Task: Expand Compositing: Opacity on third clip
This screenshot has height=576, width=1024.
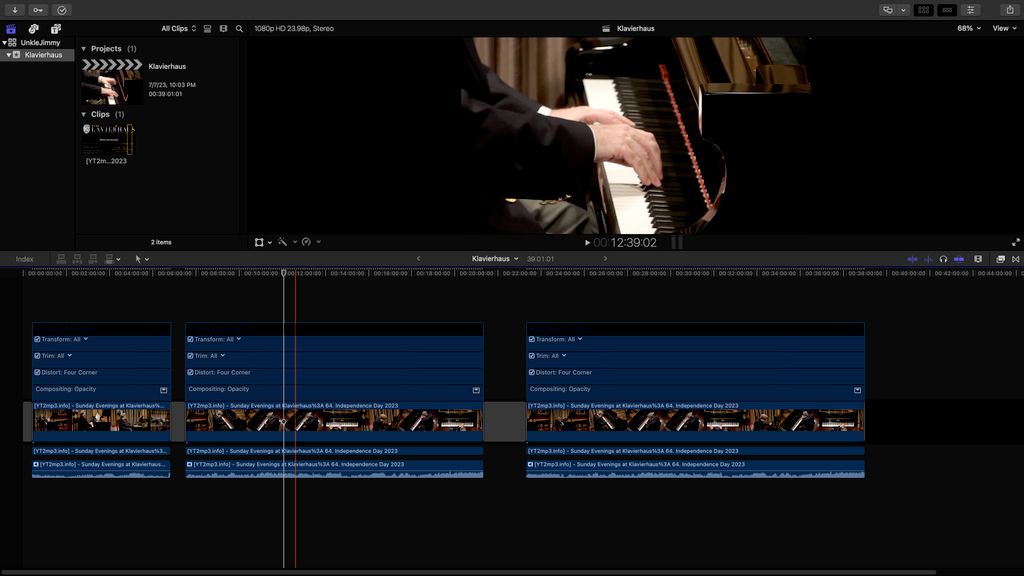Action: (x=857, y=390)
